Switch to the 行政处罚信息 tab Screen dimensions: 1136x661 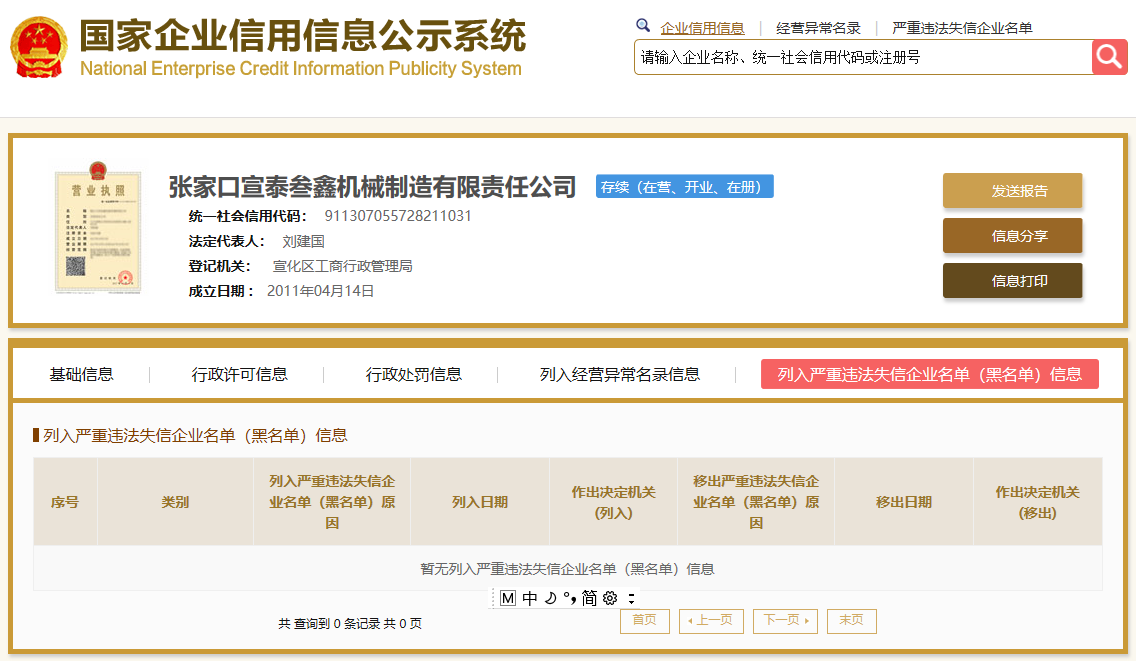414,374
